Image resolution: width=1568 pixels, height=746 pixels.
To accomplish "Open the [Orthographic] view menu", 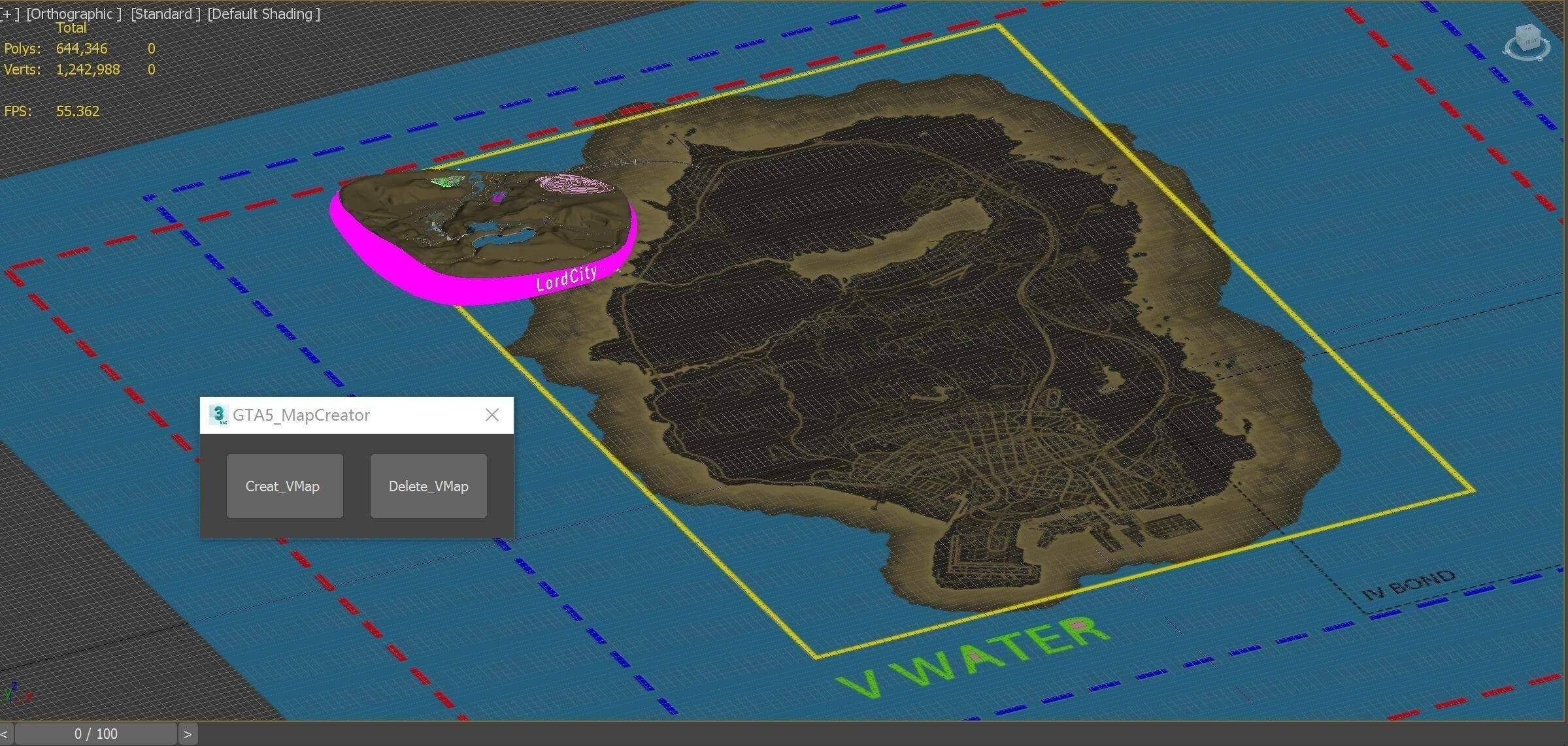I will pyautogui.click(x=73, y=14).
